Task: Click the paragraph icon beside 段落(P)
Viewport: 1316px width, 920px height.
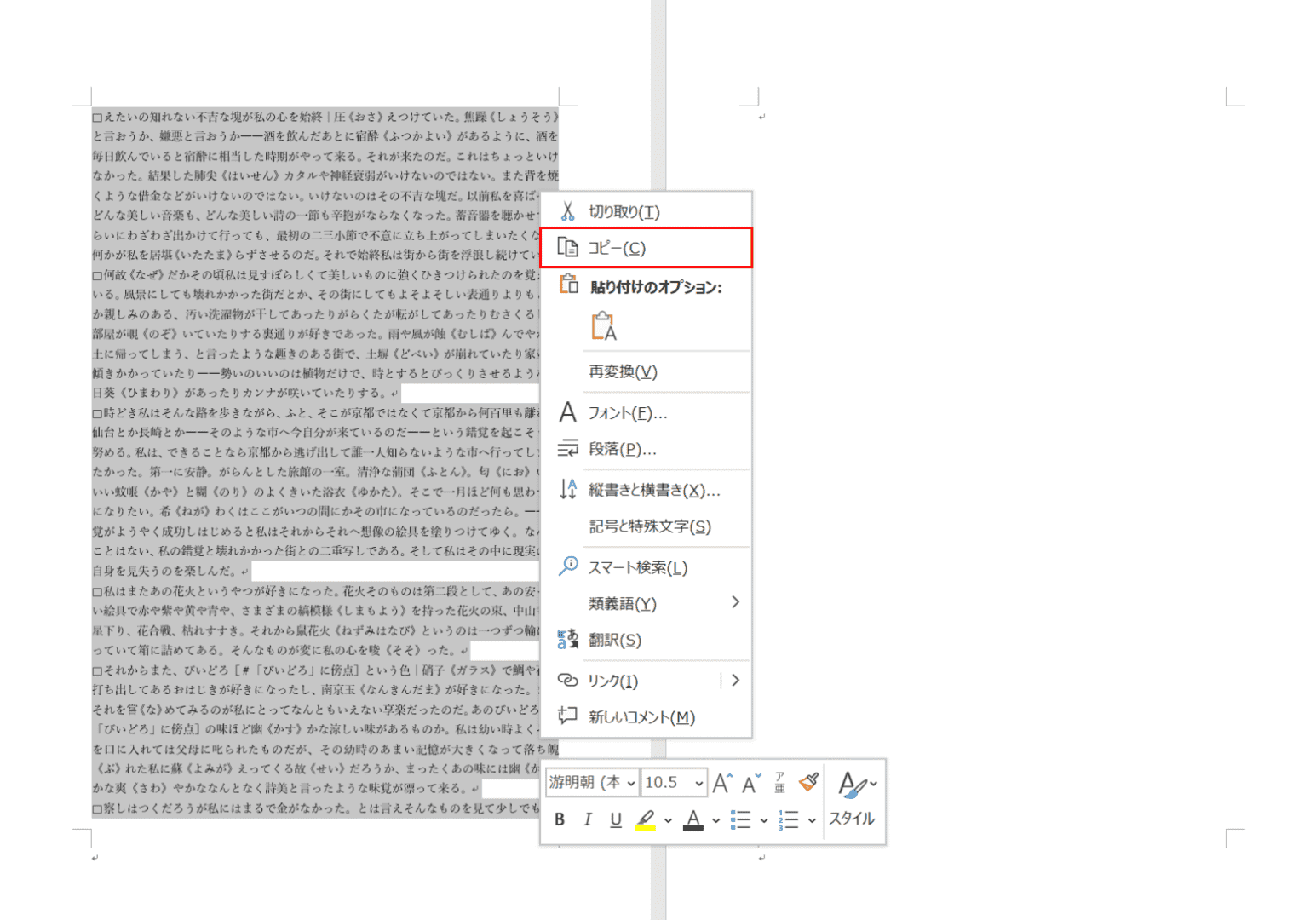Action: pos(567,448)
